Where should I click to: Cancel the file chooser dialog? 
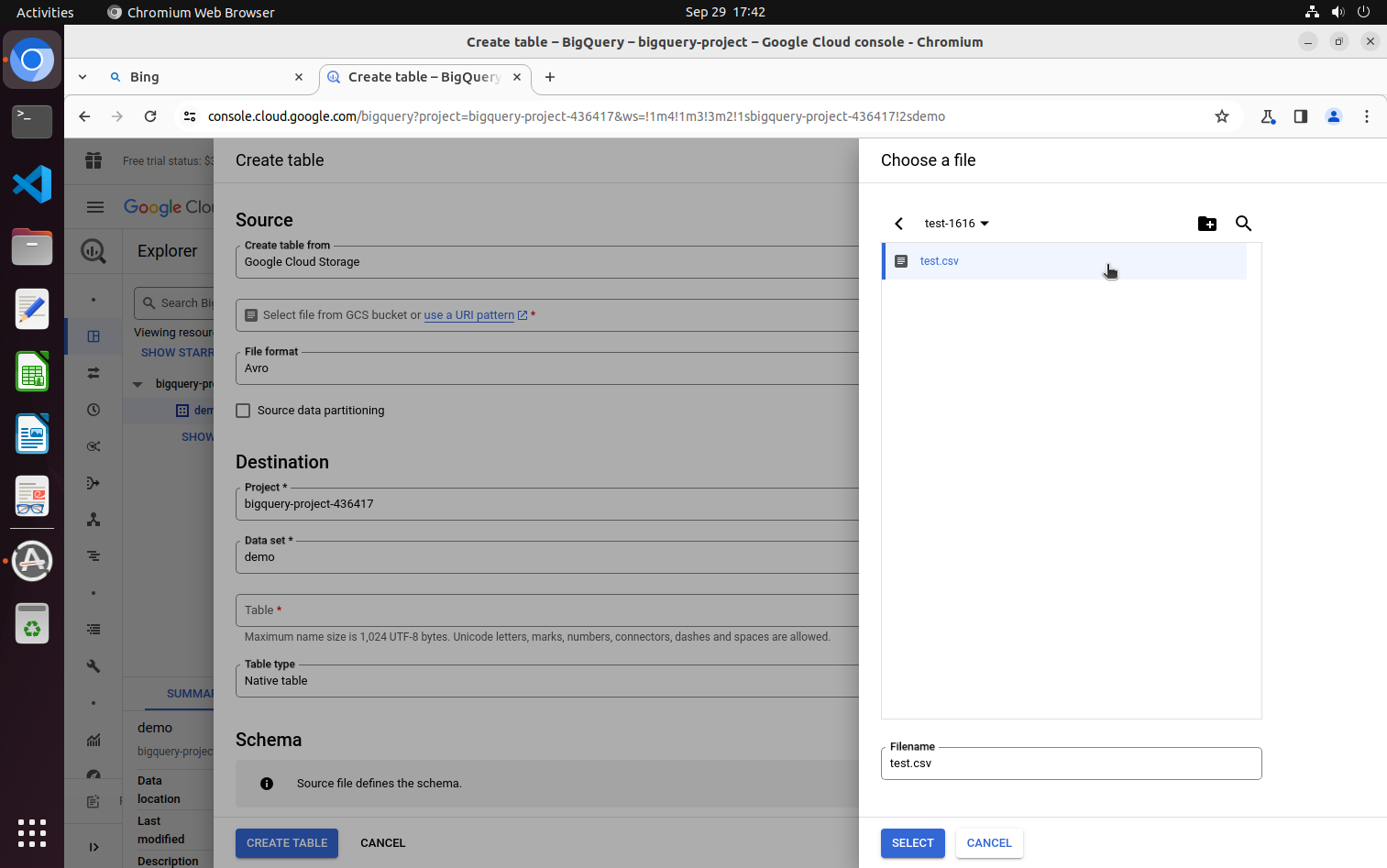point(988,843)
